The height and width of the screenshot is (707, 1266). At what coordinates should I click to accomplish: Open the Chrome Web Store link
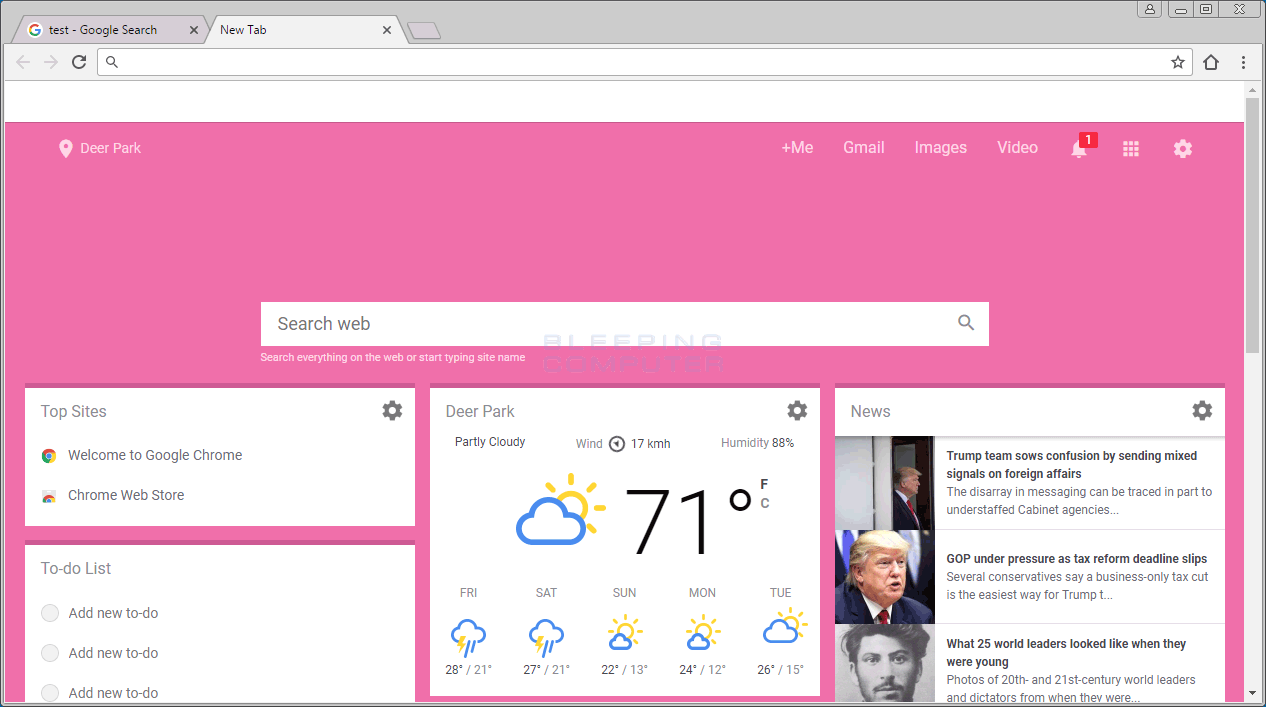tap(125, 495)
